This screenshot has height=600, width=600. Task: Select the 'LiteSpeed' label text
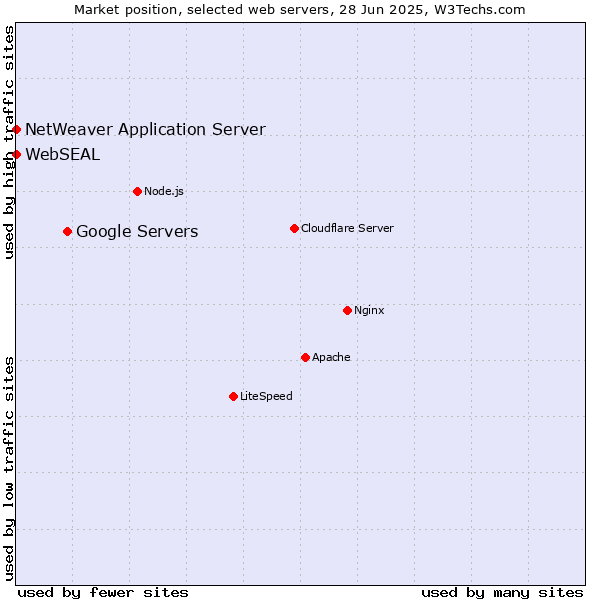[266, 396]
